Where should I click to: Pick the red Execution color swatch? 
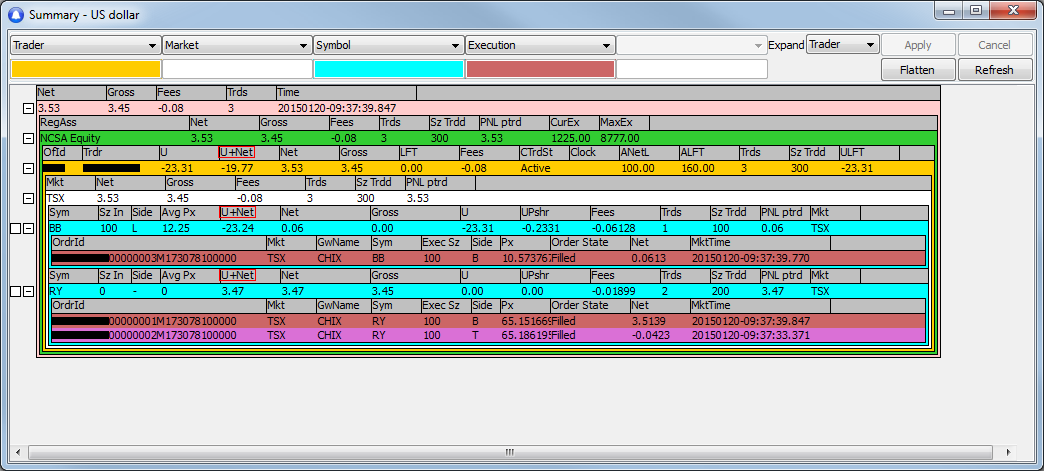(x=540, y=69)
